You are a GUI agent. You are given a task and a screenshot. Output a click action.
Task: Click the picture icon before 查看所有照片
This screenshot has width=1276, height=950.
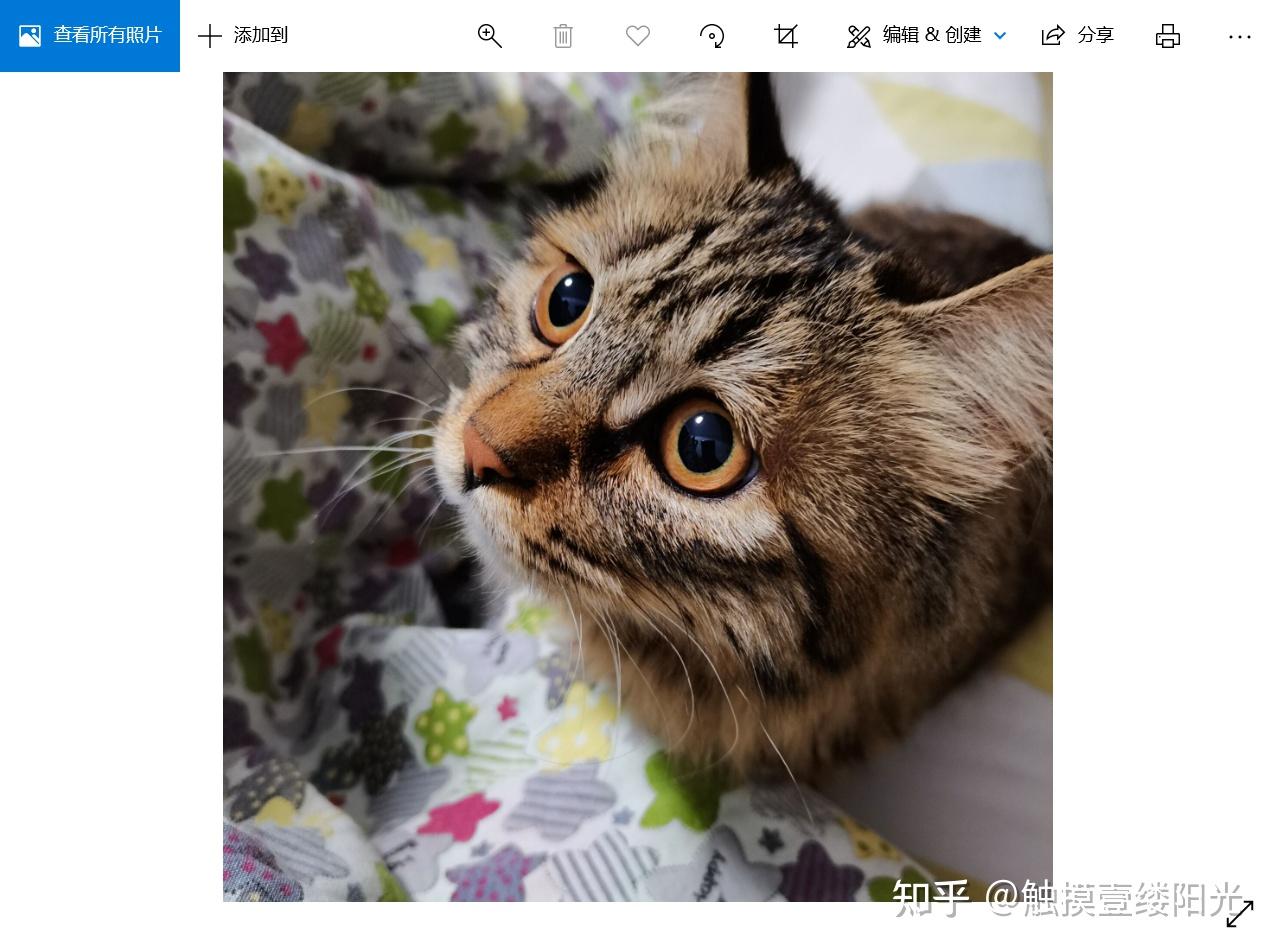click(x=30, y=36)
